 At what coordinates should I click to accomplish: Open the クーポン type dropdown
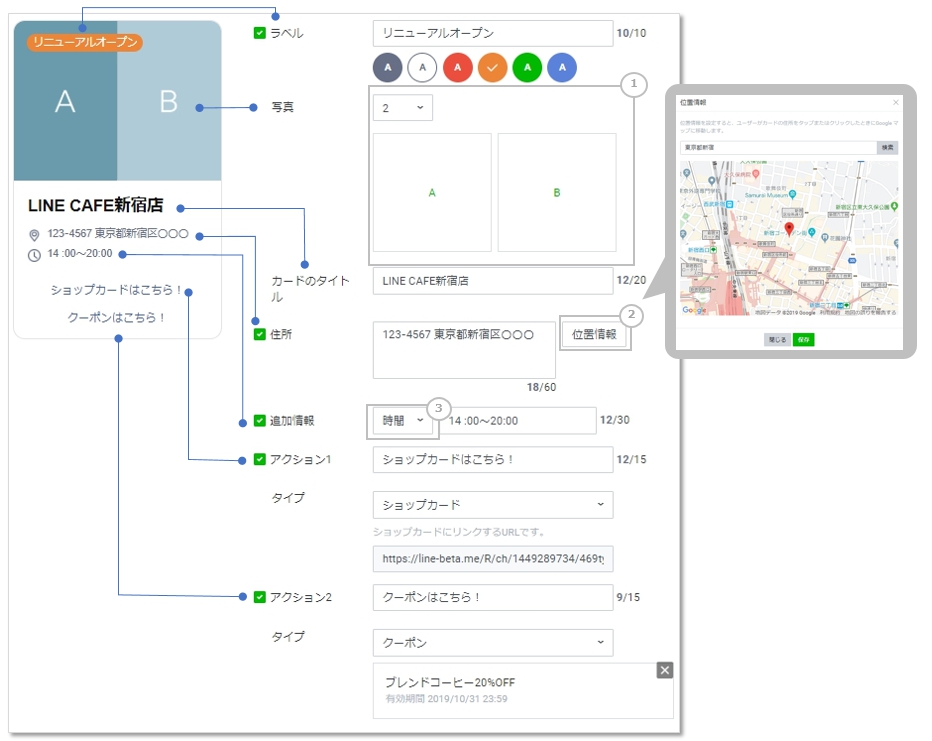pos(492,642)
